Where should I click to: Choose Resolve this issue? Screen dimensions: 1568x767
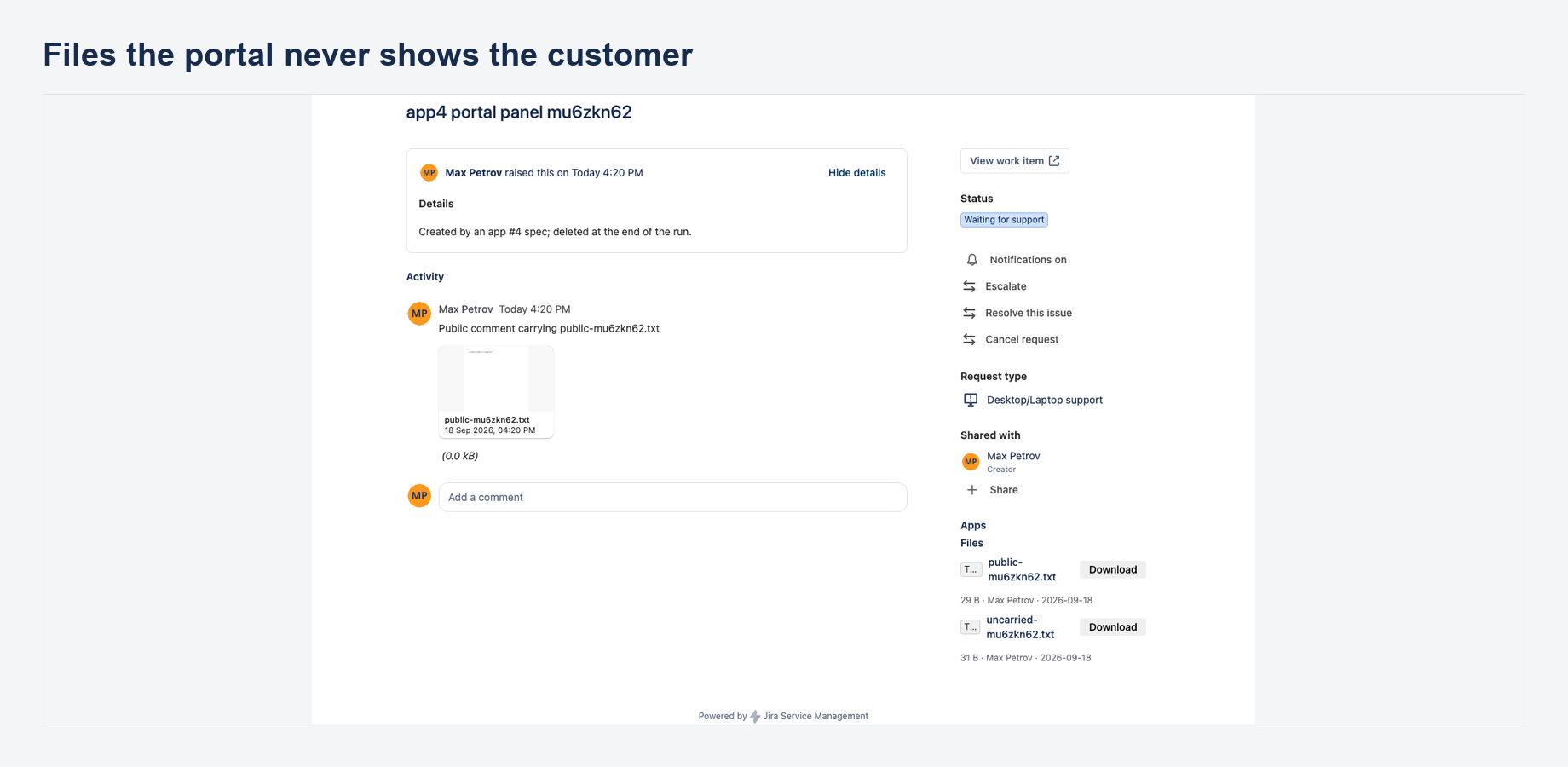(x=1029, y=313)
